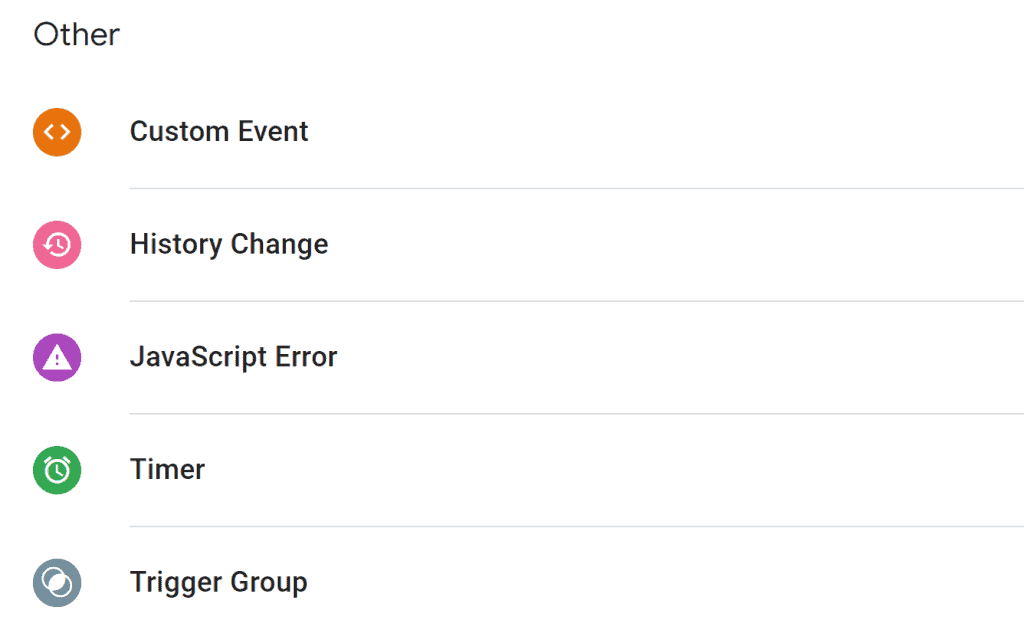Select the pink history rotation icon

(x=56, y=244)
